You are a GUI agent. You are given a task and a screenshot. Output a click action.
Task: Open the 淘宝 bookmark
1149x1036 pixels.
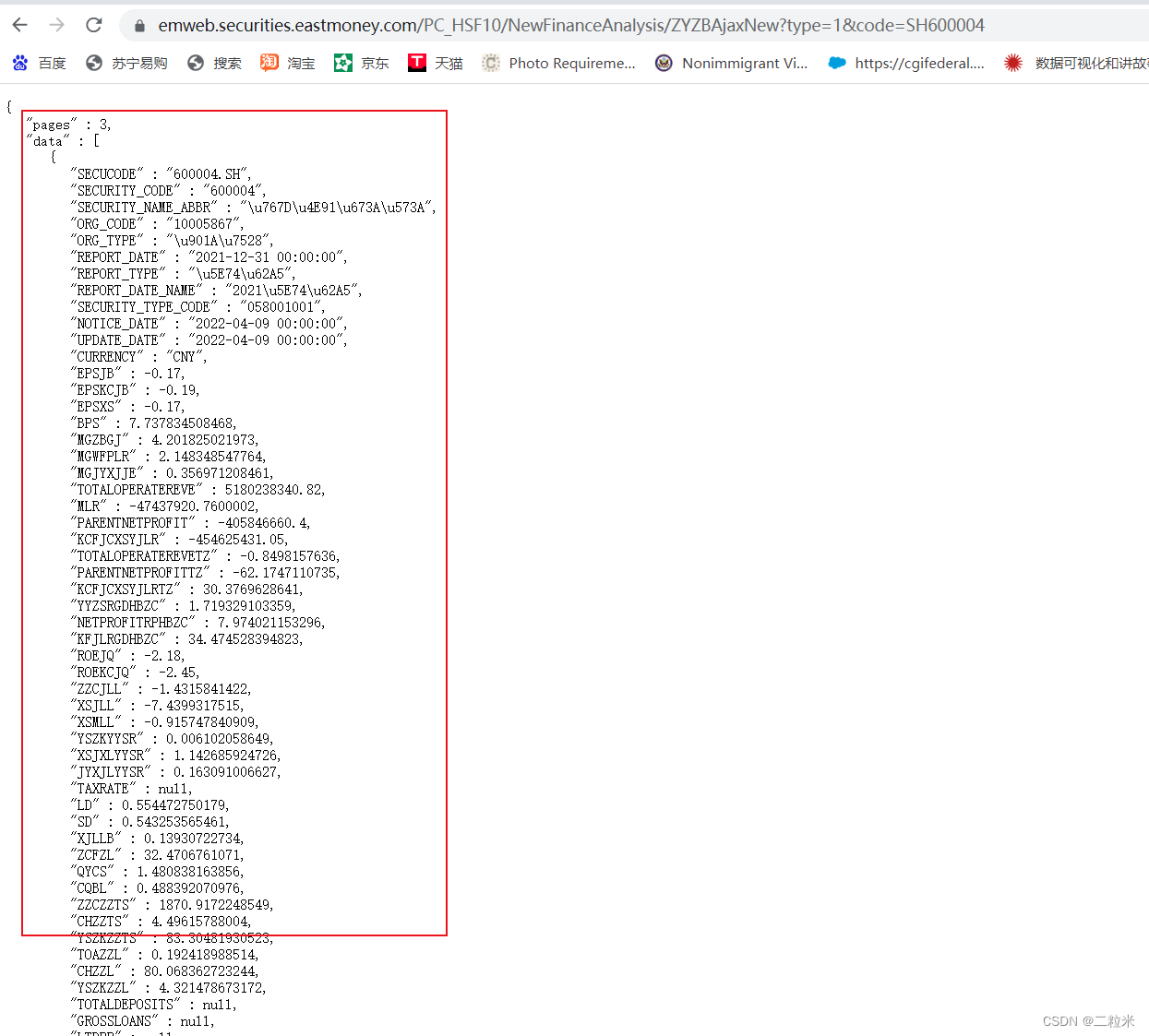[288, 63]
